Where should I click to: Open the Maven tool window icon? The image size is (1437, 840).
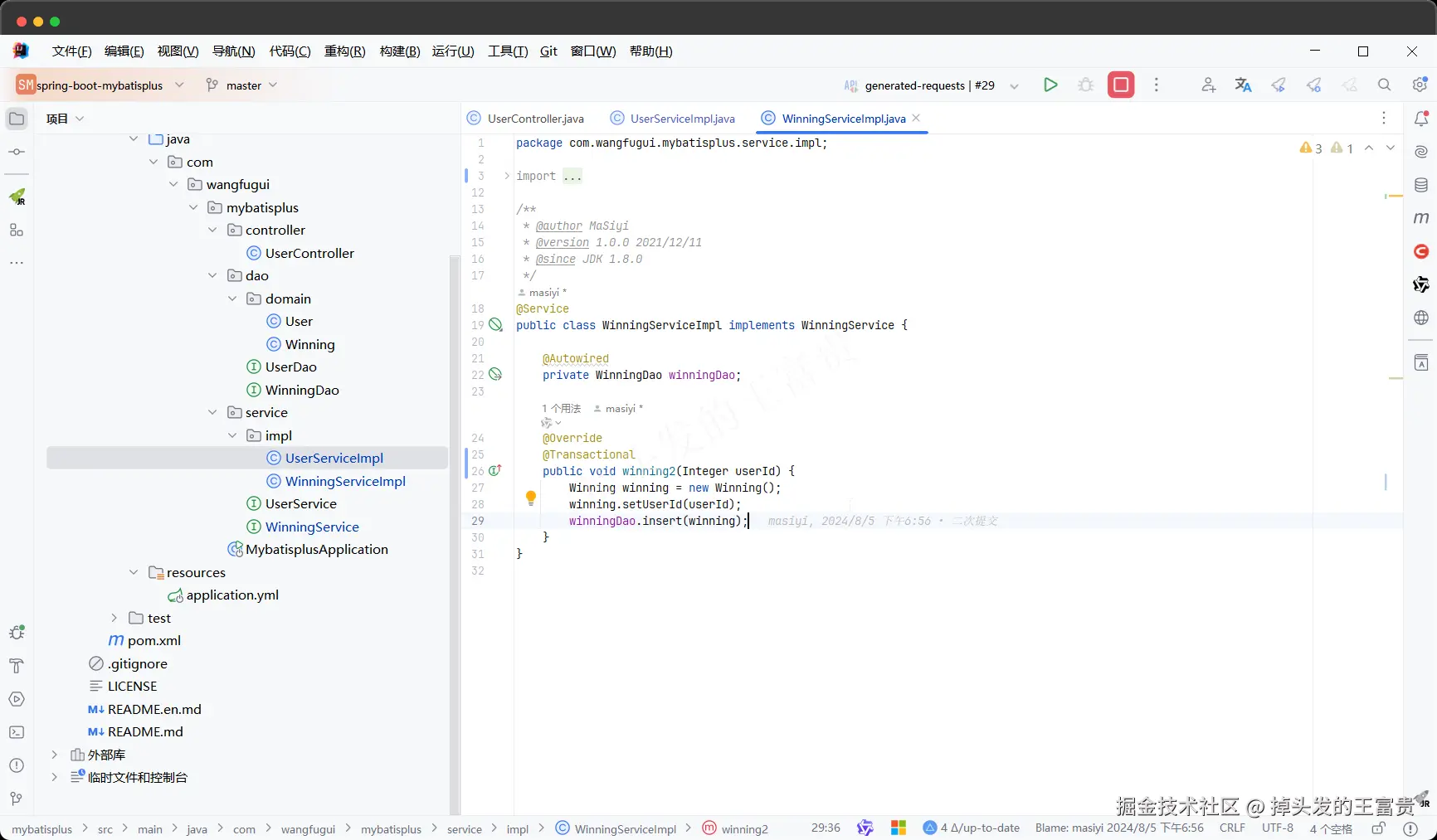[x=1421, y=218]
